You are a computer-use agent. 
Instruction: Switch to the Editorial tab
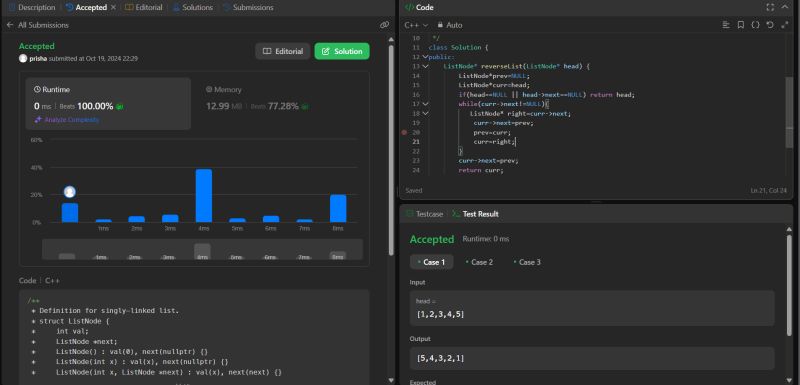pyautogui.click(x=143, y=7)
